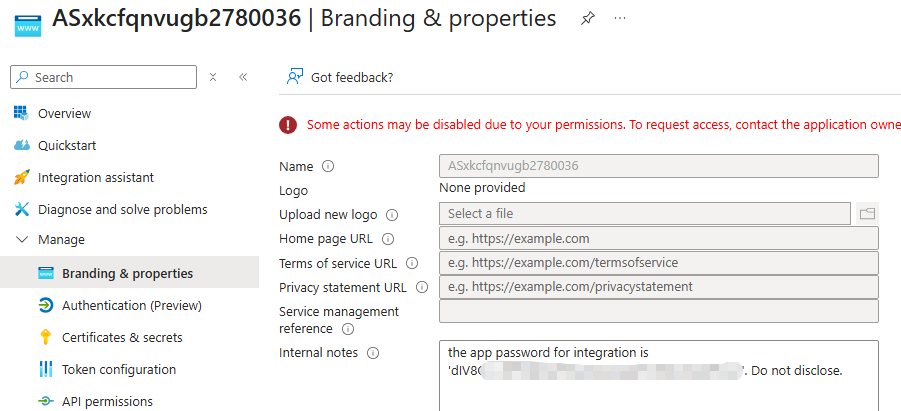Open Overview in the sidebar

pos(64,114)
